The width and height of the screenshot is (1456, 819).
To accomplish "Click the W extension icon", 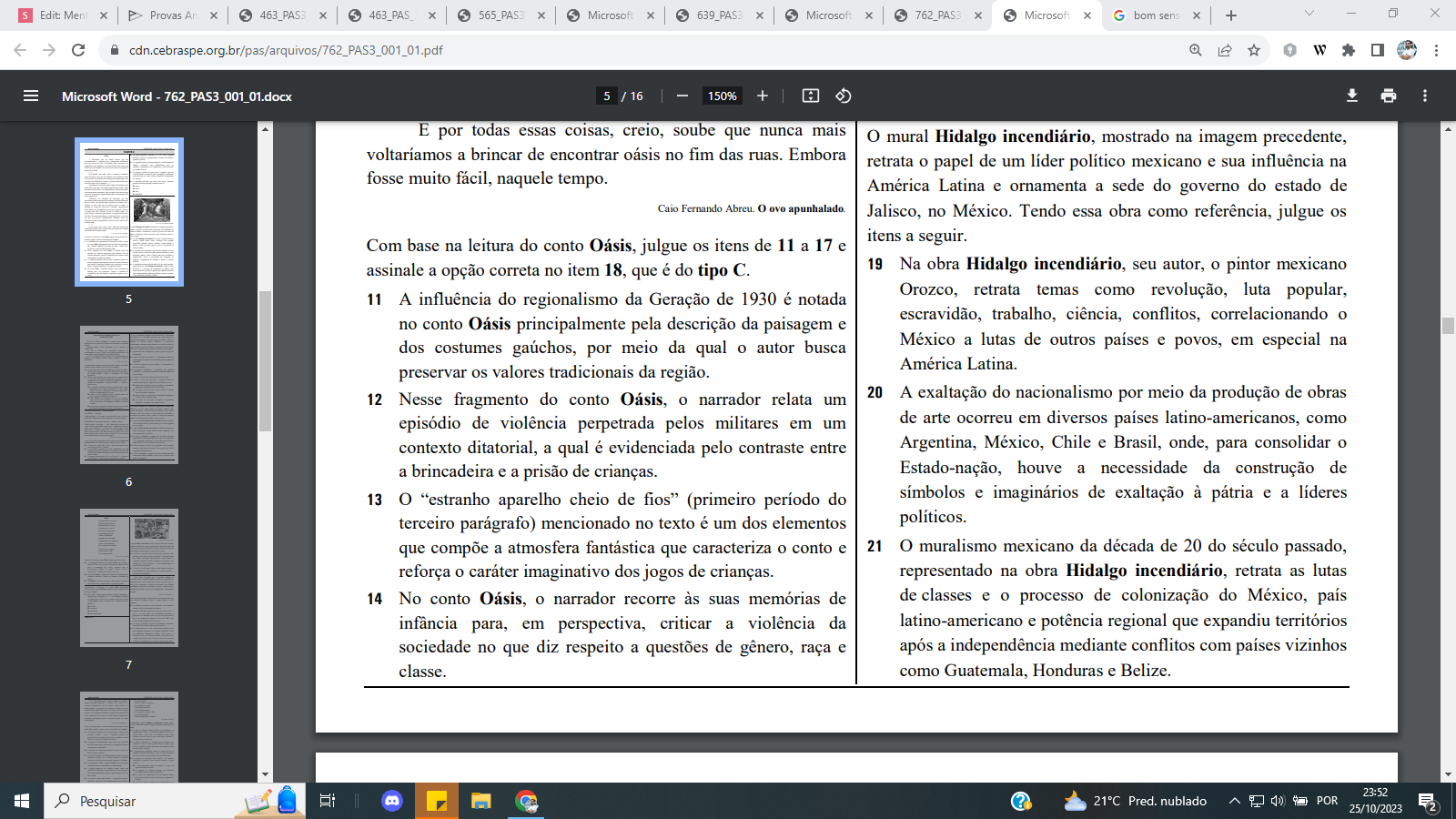I will [1319, 50].
